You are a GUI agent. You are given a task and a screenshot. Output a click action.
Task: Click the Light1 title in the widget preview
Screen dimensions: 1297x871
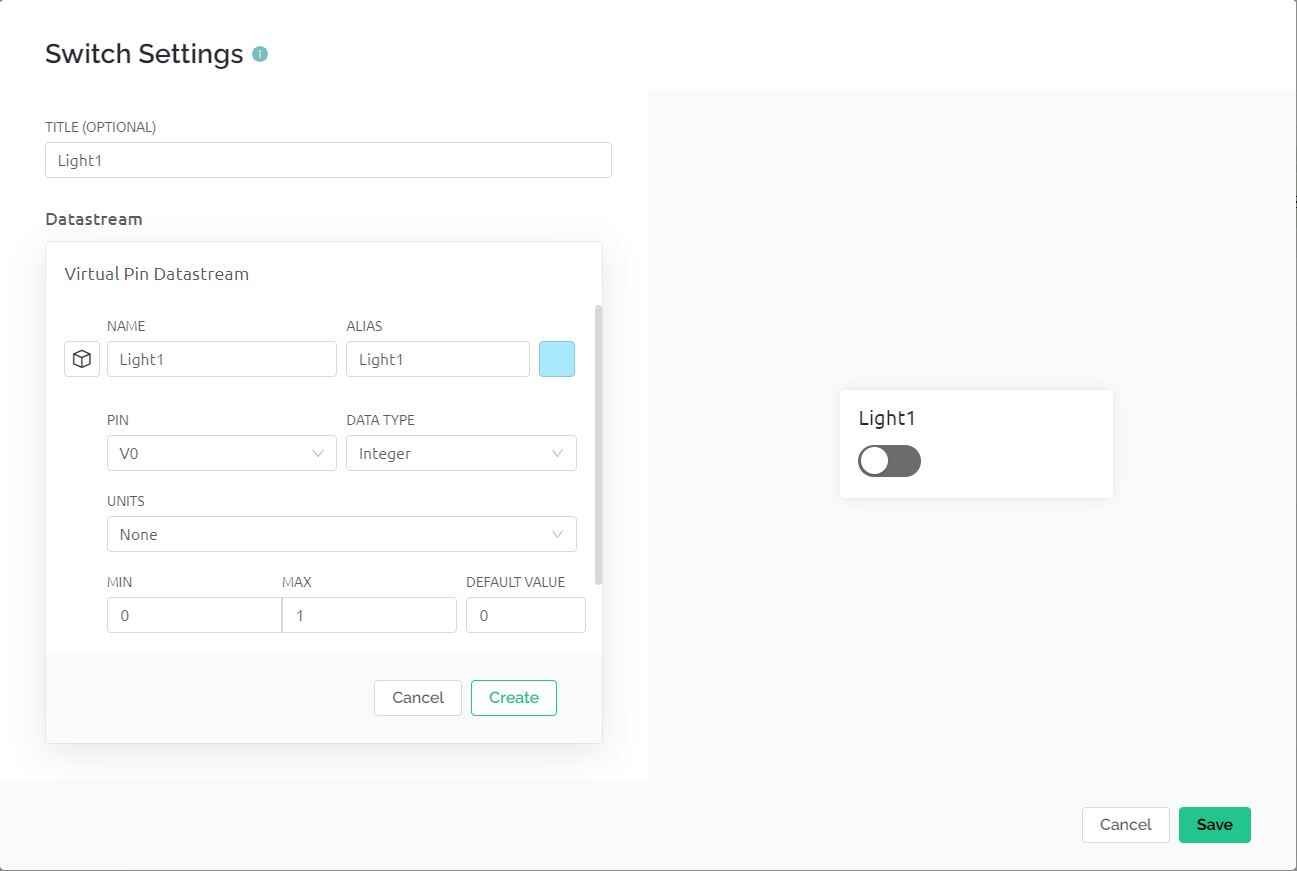(x=887, y=418)
